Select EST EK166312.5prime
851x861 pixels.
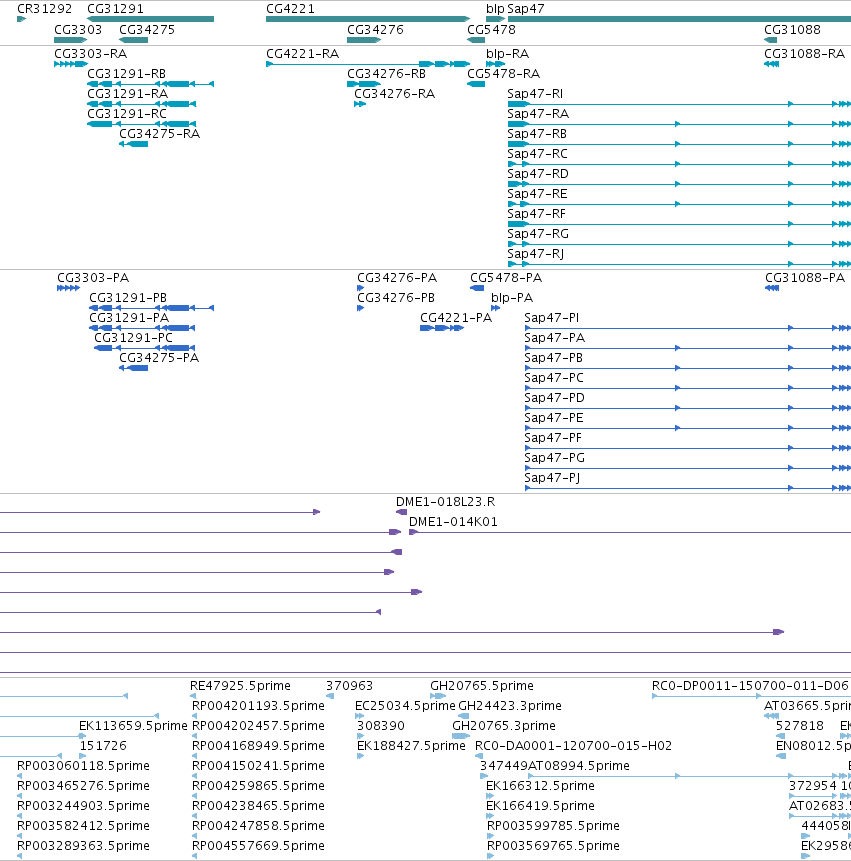pos(540,786)
